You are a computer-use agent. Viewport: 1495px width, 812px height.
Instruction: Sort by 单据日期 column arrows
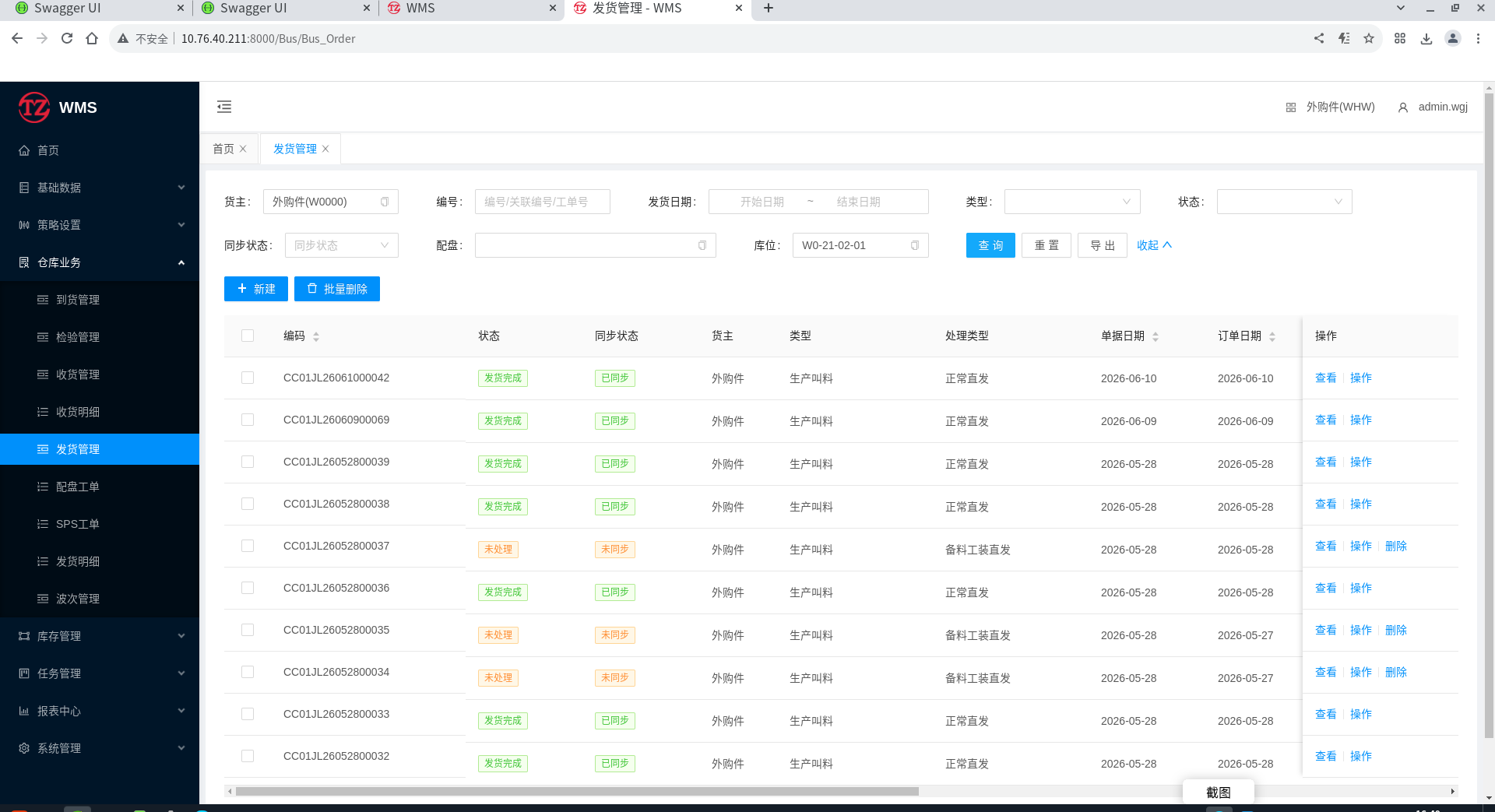[1156, 336]
